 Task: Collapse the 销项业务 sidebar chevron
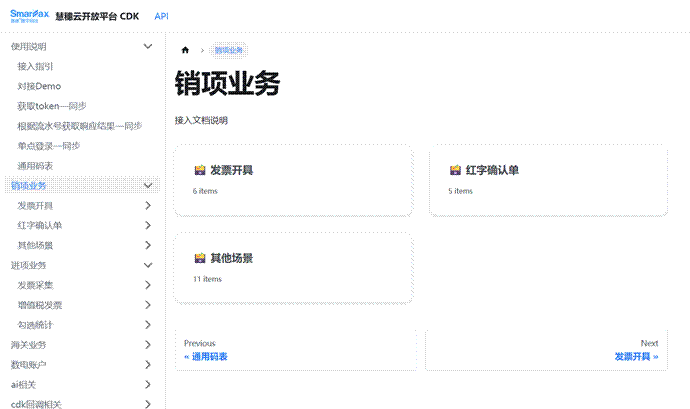point(148,186)
